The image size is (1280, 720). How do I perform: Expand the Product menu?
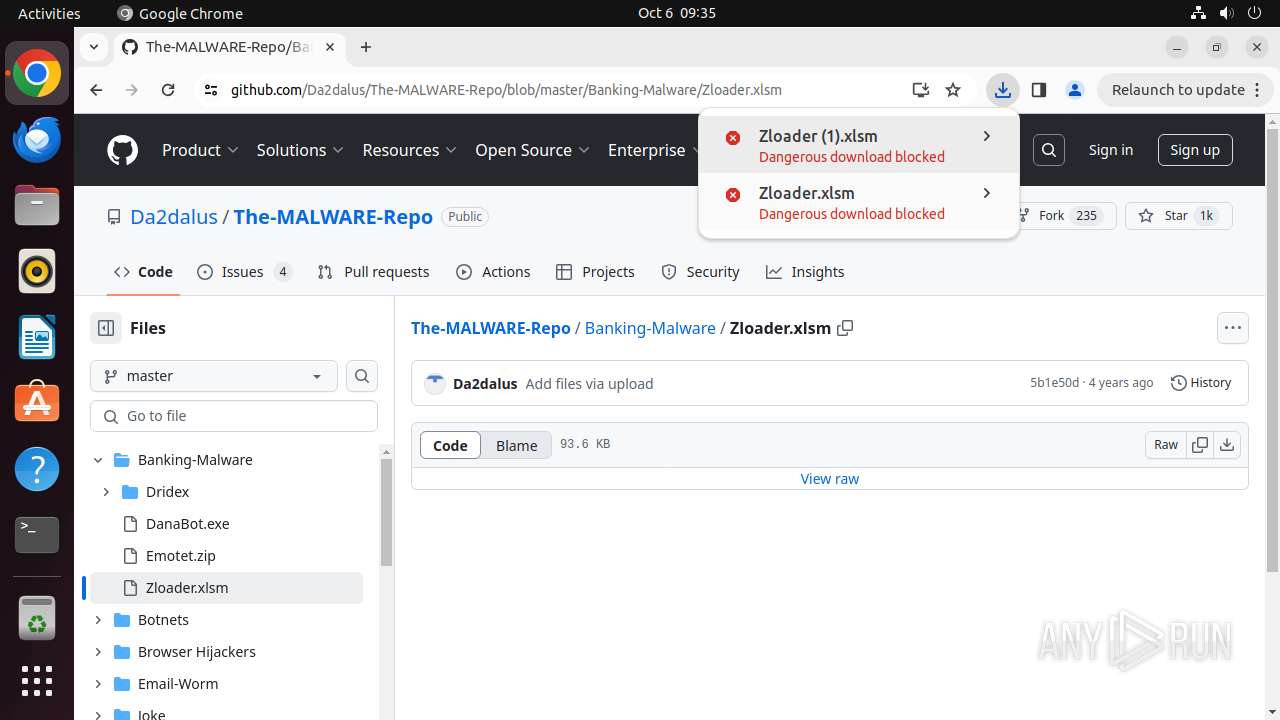pyautogui.click(x=200, y=150)
